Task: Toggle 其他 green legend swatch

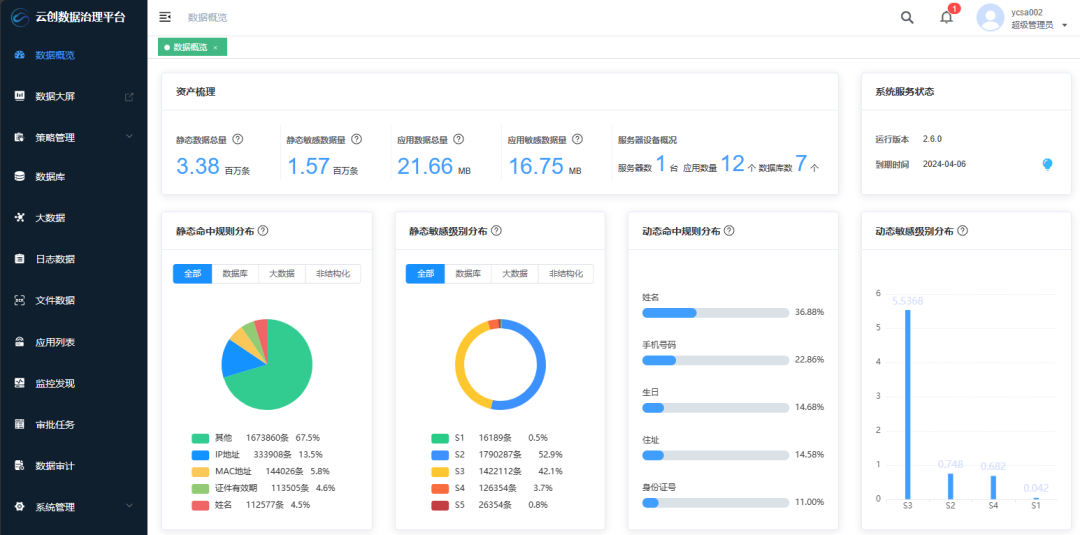Action: [200, 438]
